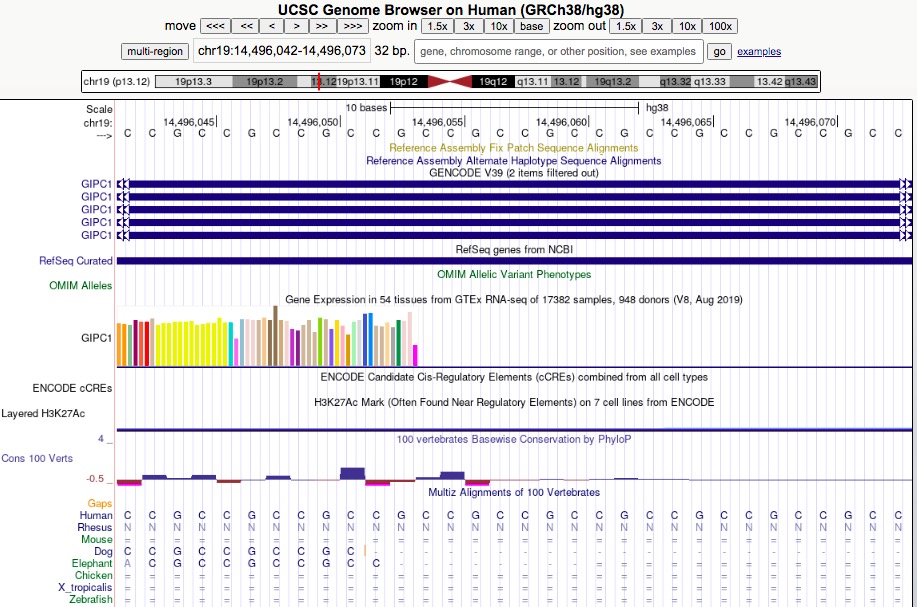Zoom out 3x
The width and height of the screenshot is (917, 607).
(x=657, y=26)
